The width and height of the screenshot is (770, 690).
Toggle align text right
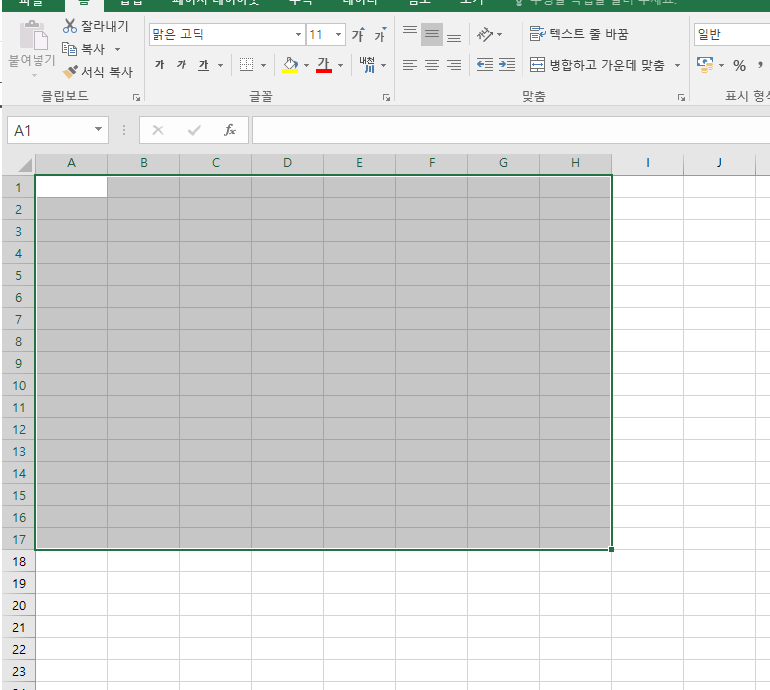coord(454,65)
